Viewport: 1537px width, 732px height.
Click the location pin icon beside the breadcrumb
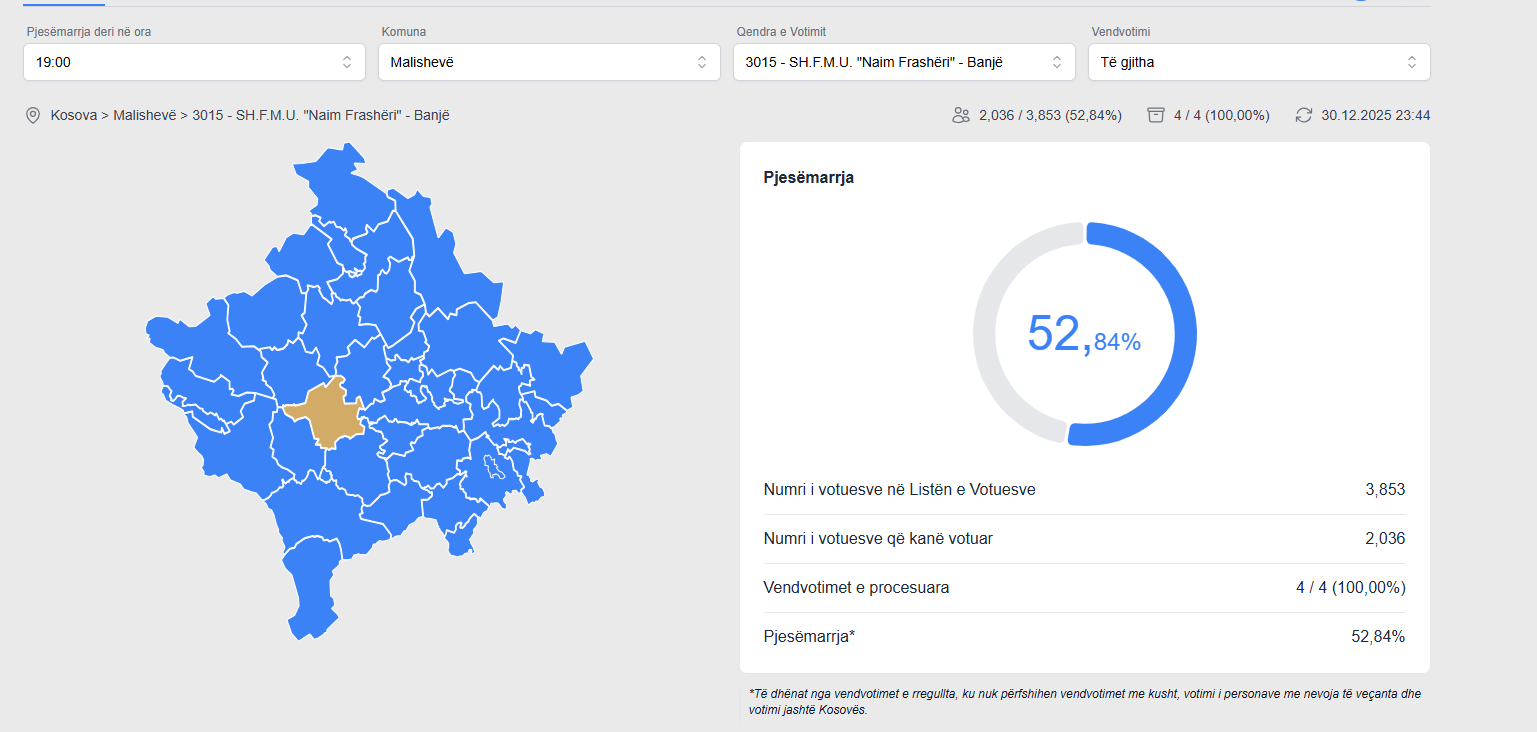coord(33,116)
